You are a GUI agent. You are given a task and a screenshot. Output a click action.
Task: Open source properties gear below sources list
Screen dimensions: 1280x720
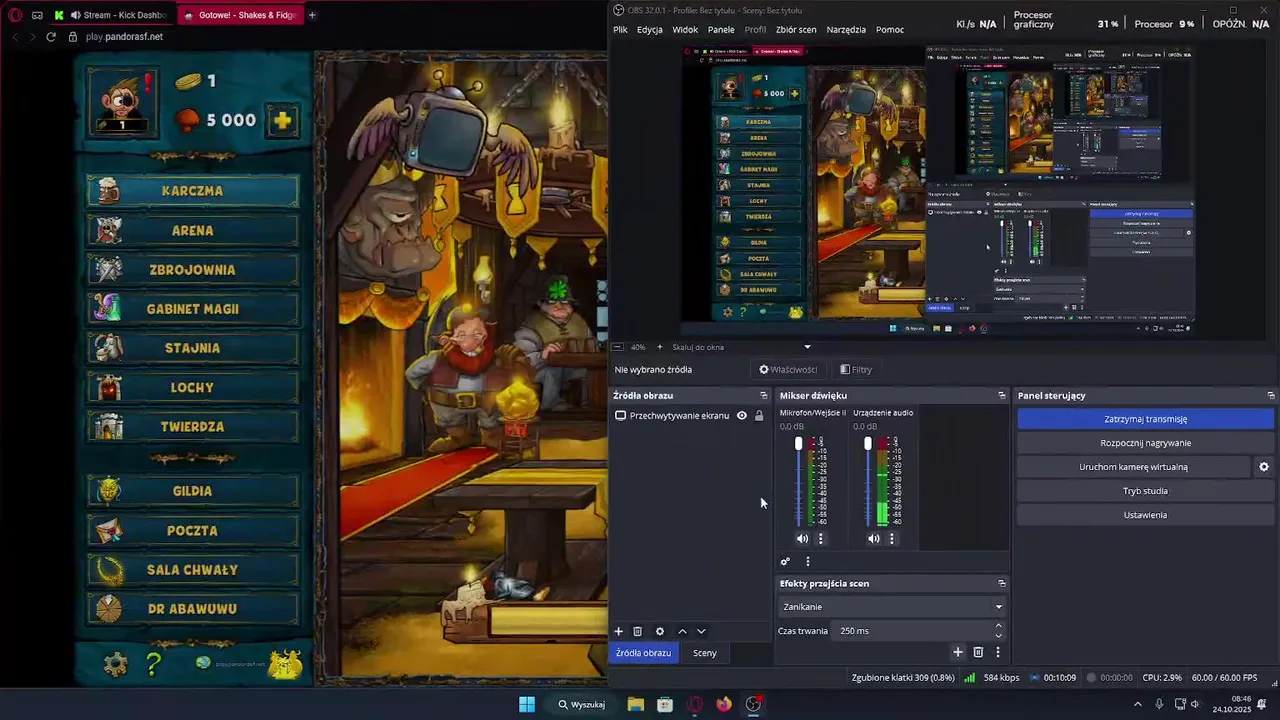(660, 632)
